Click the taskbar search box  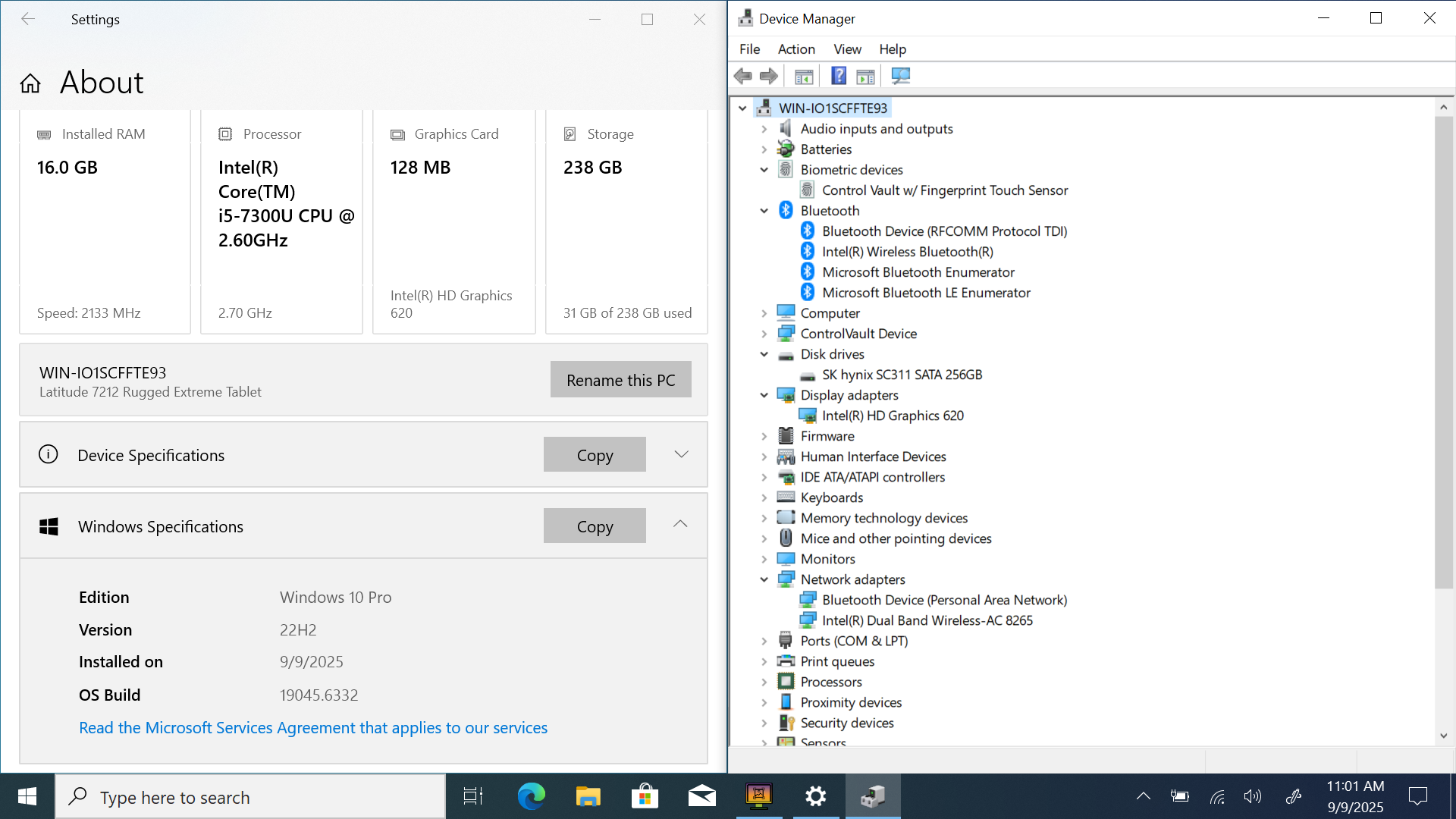pyautogui.click(x=250, y=797)
